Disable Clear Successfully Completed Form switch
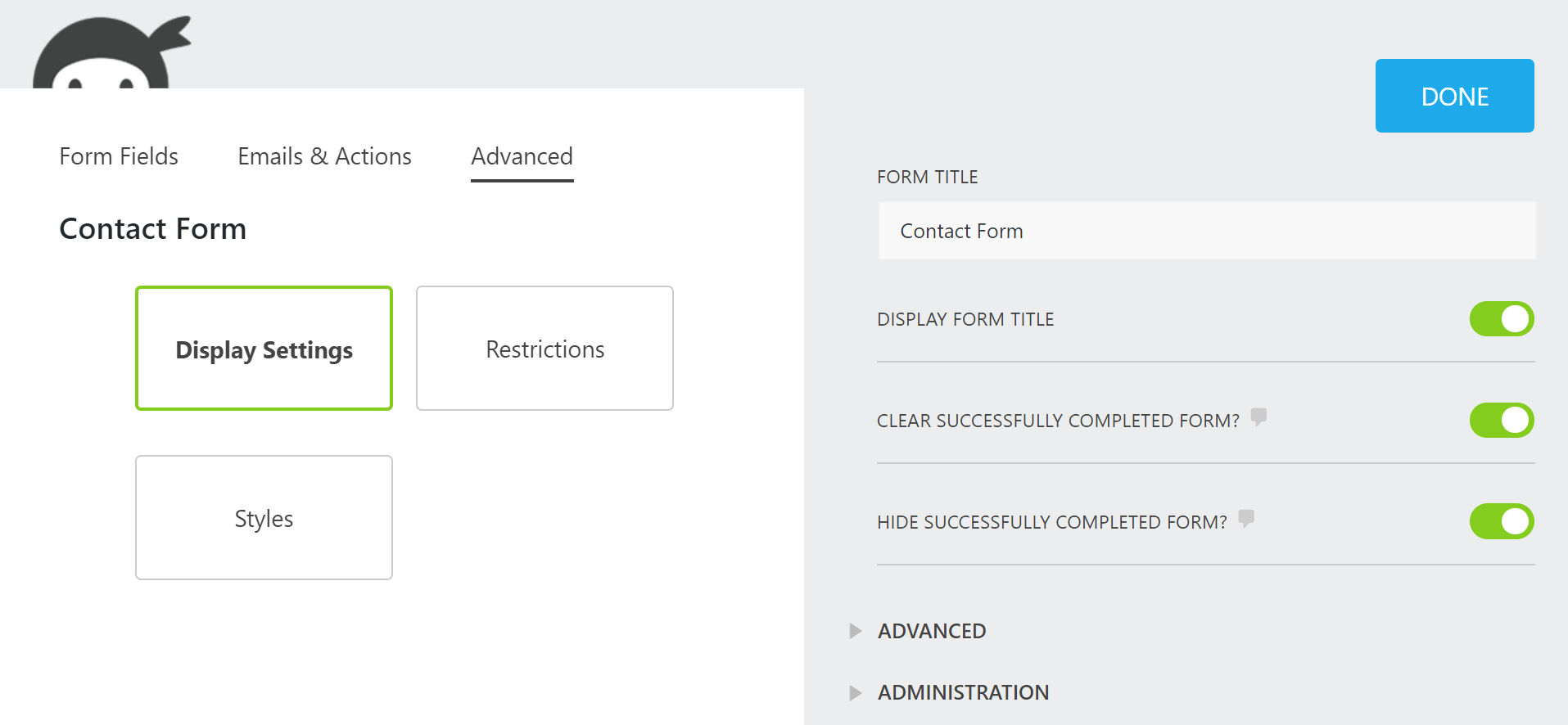 (1501, 421)
